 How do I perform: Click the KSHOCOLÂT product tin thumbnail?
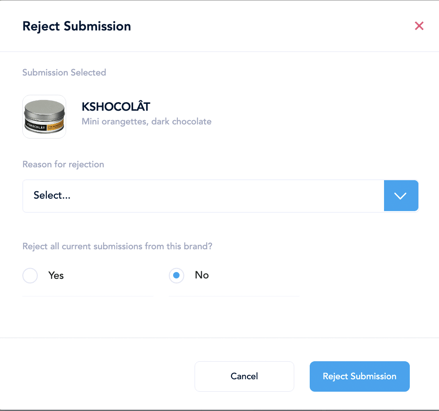coord(44,117)
